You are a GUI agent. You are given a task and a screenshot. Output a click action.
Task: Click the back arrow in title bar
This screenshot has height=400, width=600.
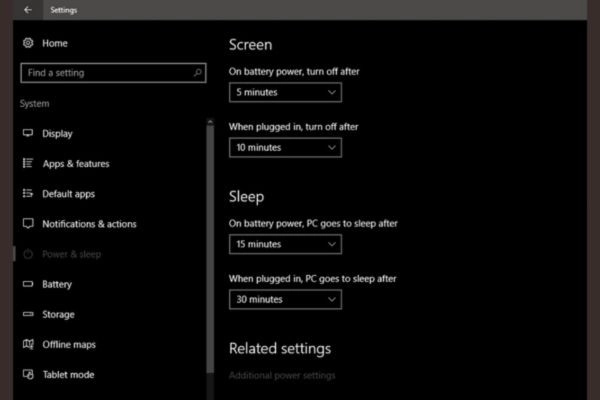(27, 10)
